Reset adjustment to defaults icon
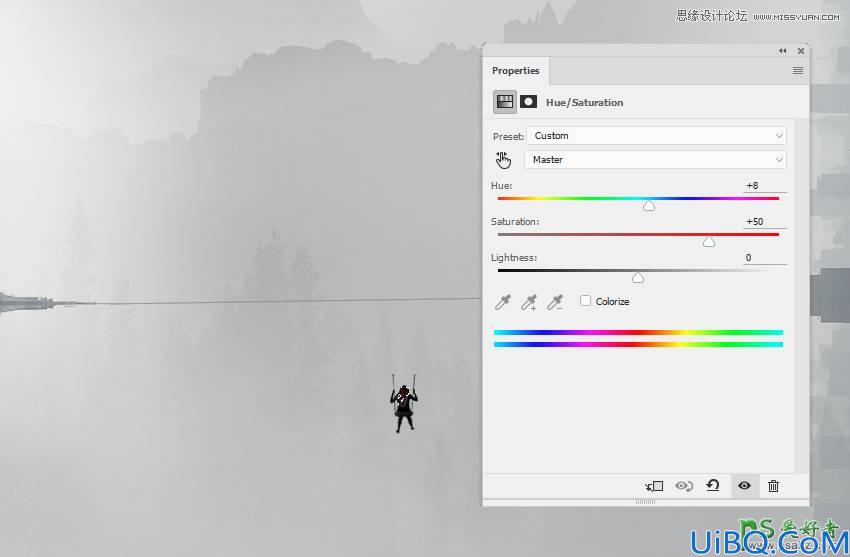 713,485
